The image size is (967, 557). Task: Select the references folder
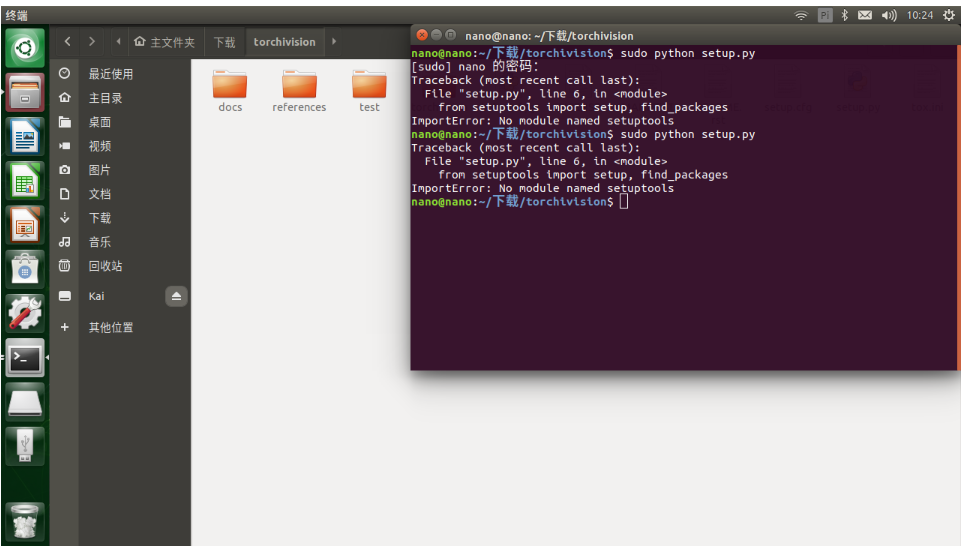coord(299,91)
